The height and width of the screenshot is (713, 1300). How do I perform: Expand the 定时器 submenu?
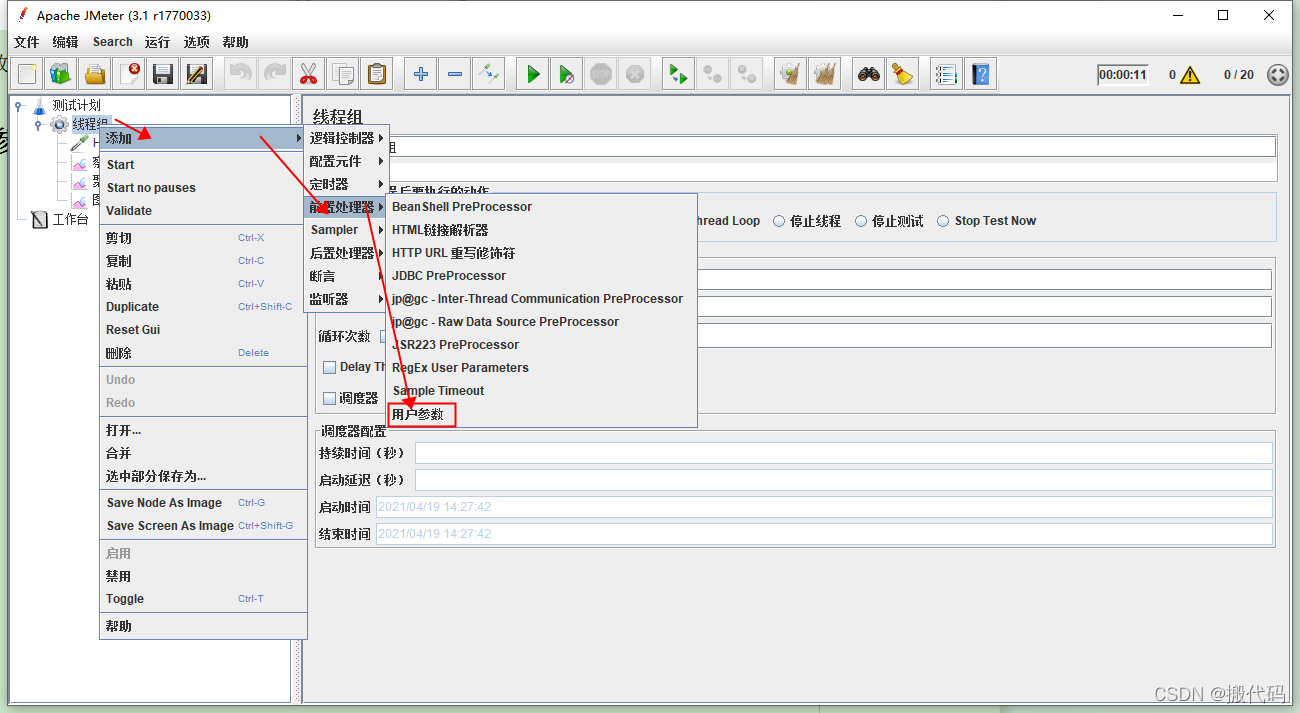pyautogui.click(x=345, y=184)
